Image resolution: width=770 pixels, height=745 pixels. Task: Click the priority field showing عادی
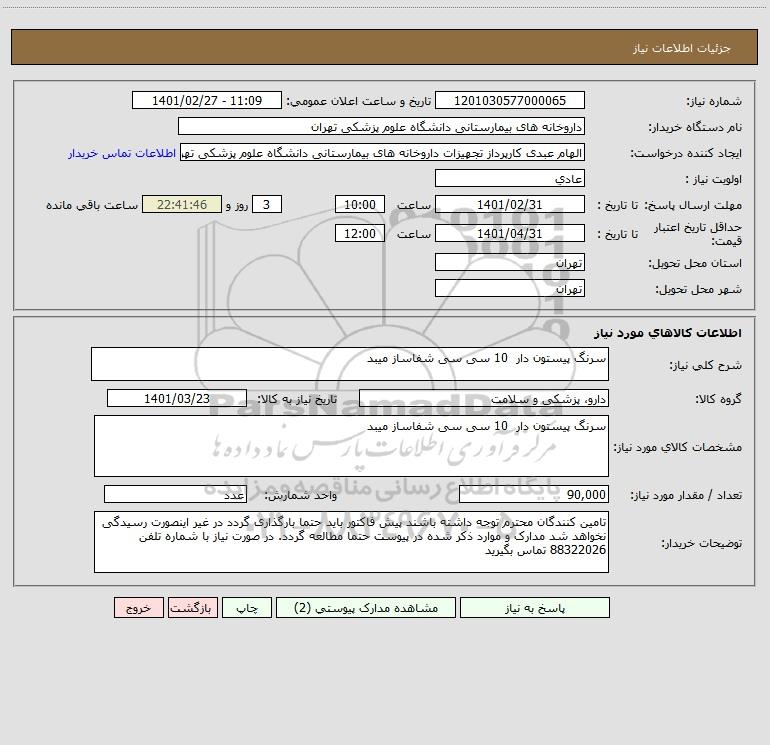510,178
